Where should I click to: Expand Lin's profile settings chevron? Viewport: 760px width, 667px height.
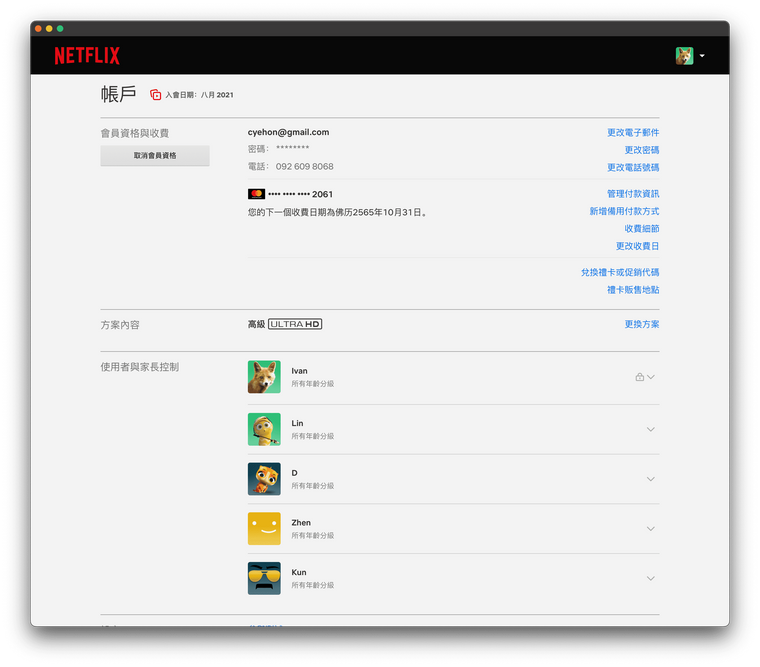[x=651, y=429]
